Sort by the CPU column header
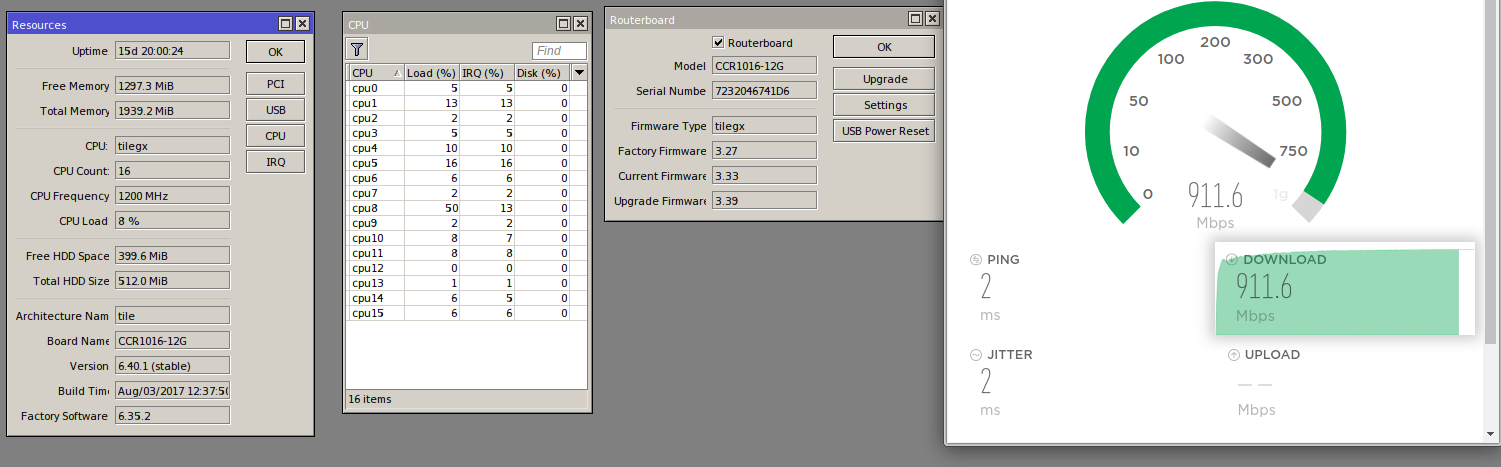Viewport: 1501px width, 467px height. pos(375,73)
